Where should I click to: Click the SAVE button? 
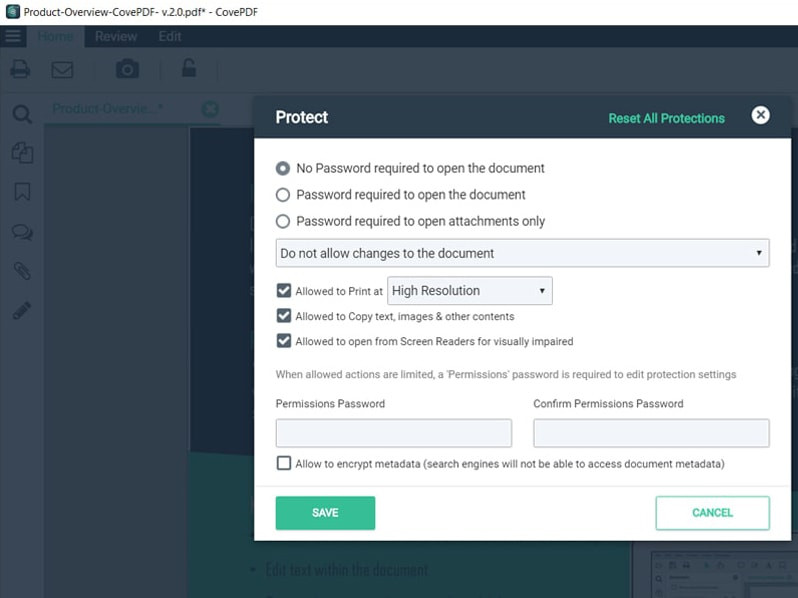click(325, 512)
